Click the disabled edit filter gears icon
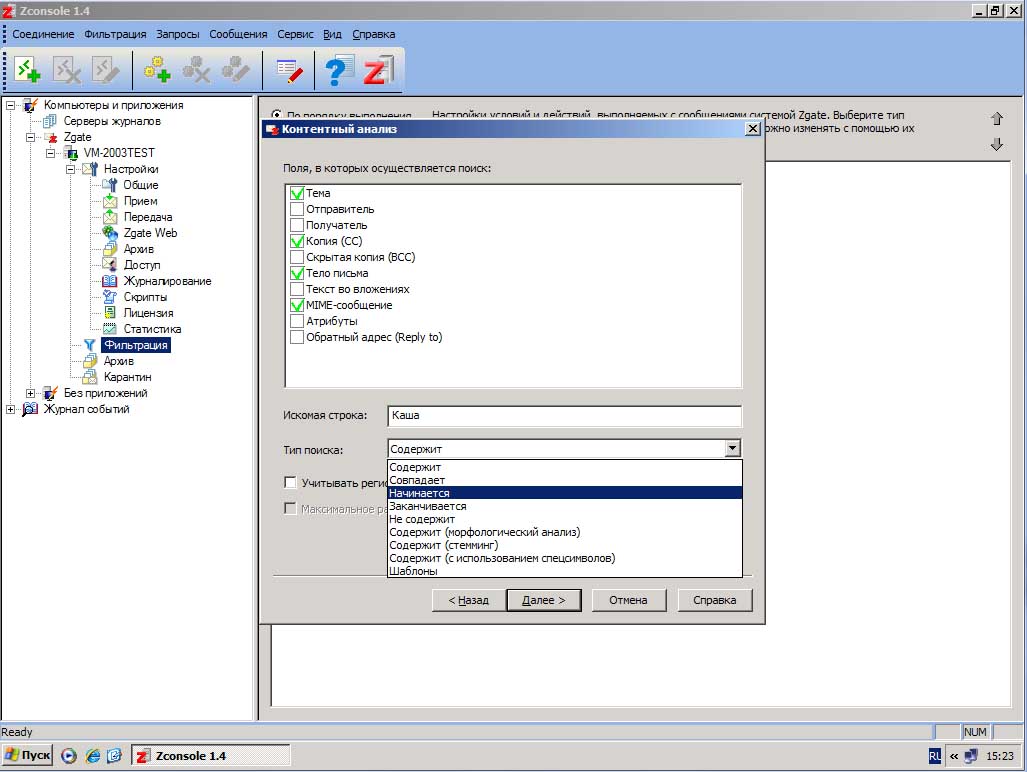 236,69
